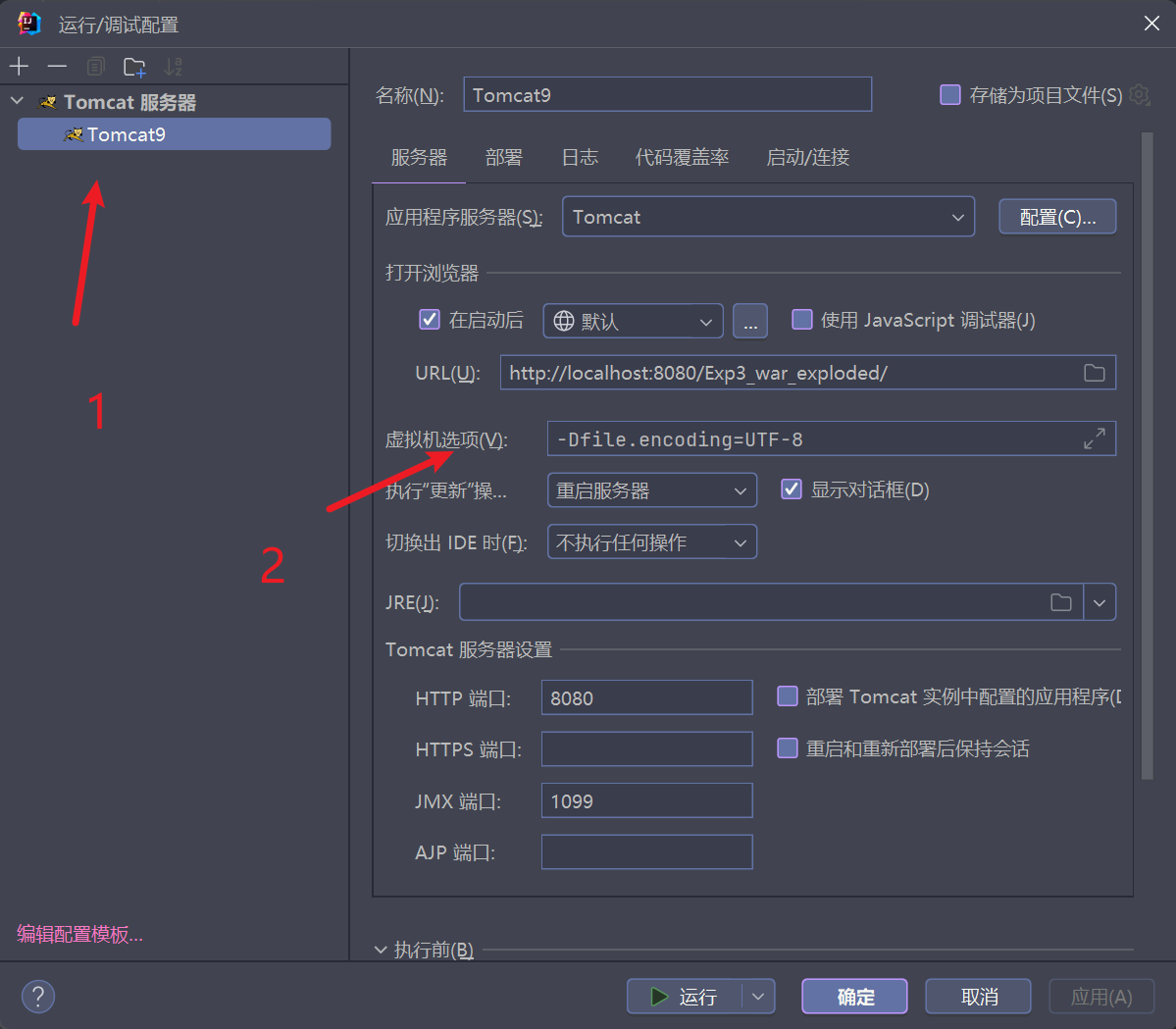
Task: Switch to the 服务器 tab
Action: 419,158
